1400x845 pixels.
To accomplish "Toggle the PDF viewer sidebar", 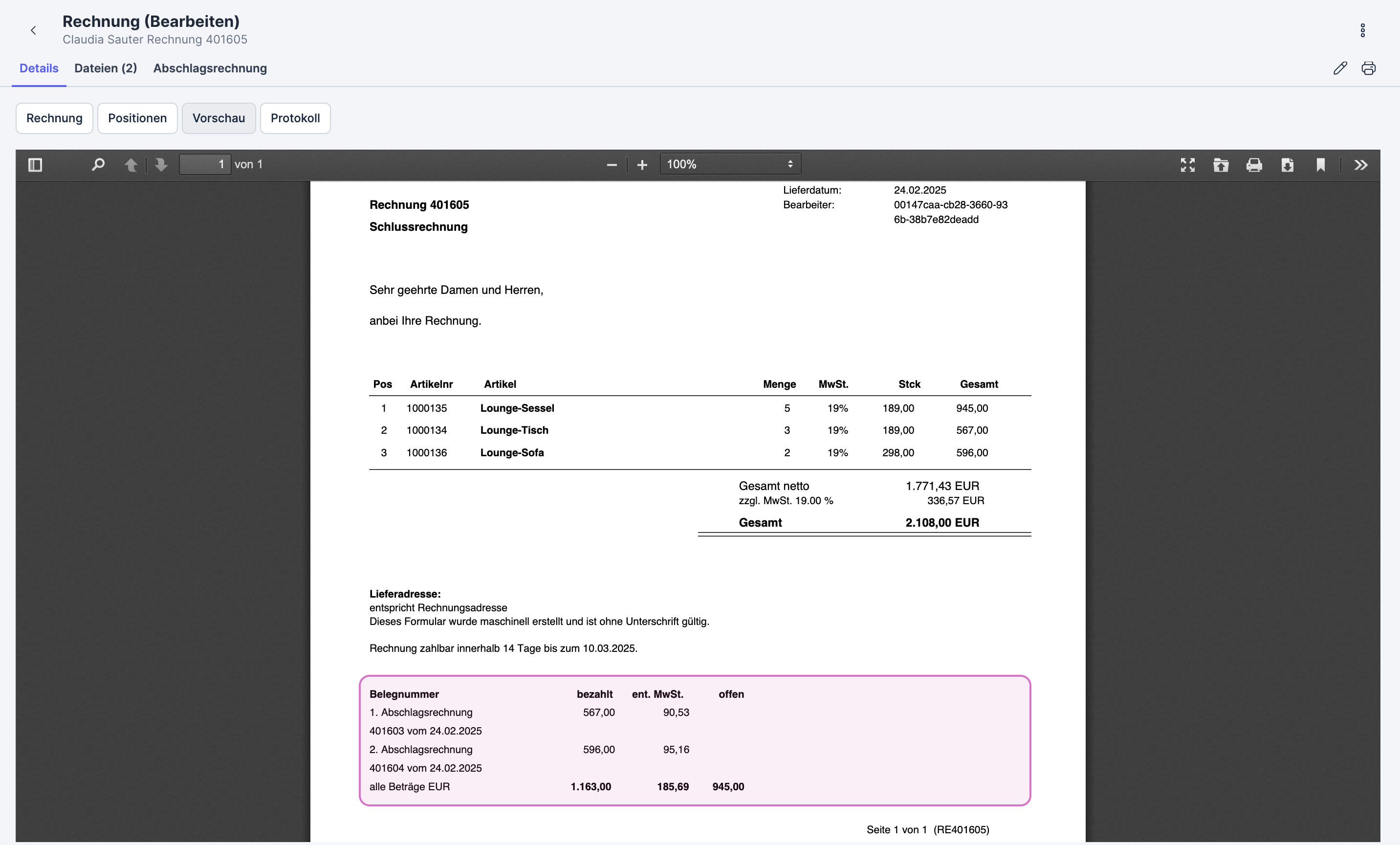I will click(35, 165).
